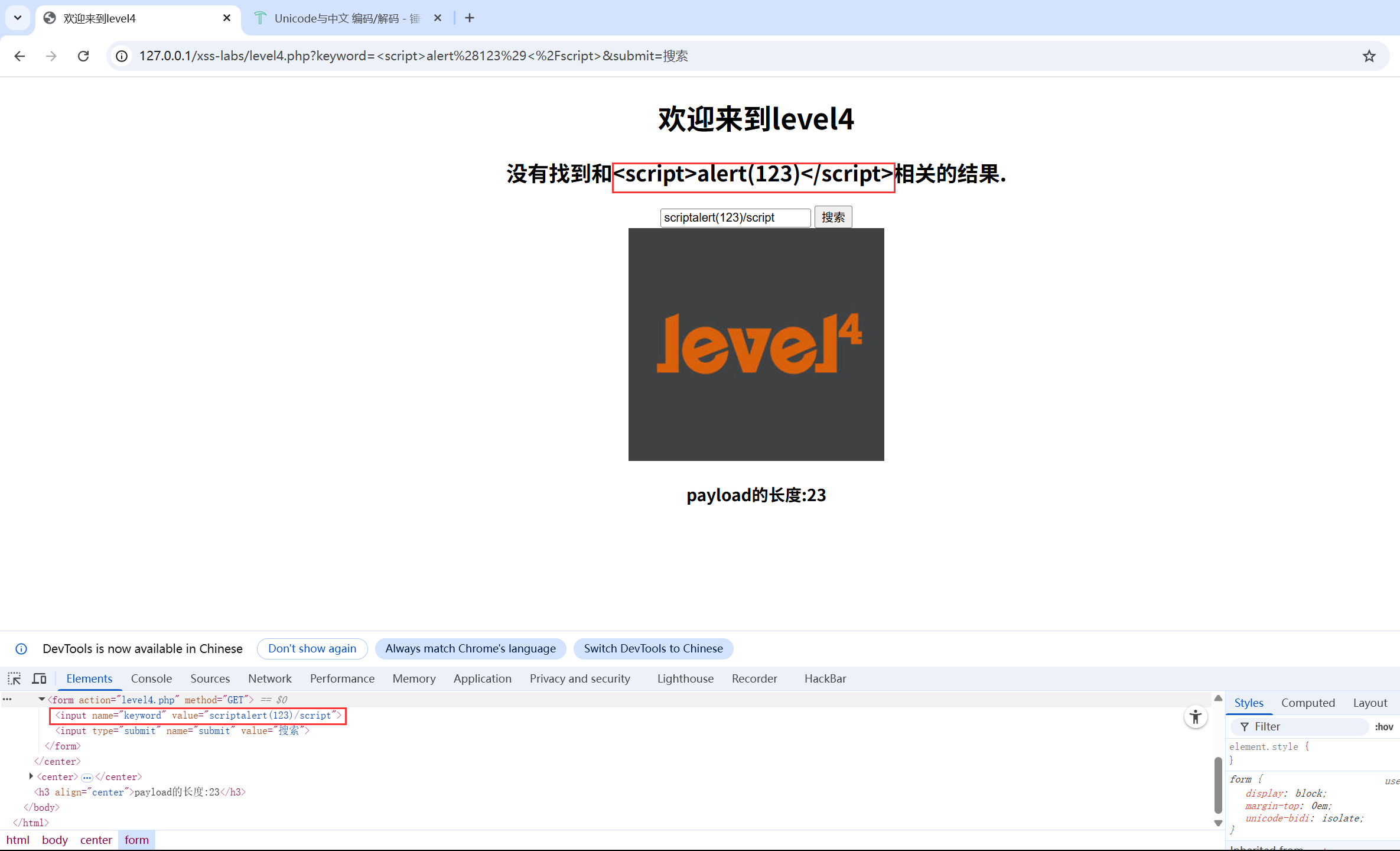
Task: Select the closing </body> DOM line
Action: pyautogui.click(x=41, y=808)
